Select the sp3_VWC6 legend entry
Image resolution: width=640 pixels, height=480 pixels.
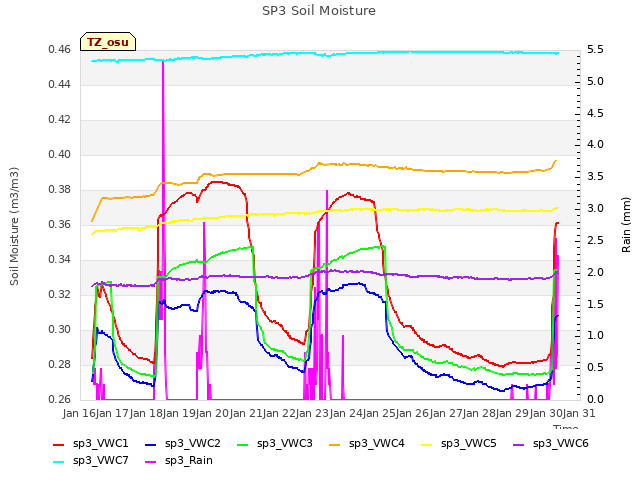551,444
